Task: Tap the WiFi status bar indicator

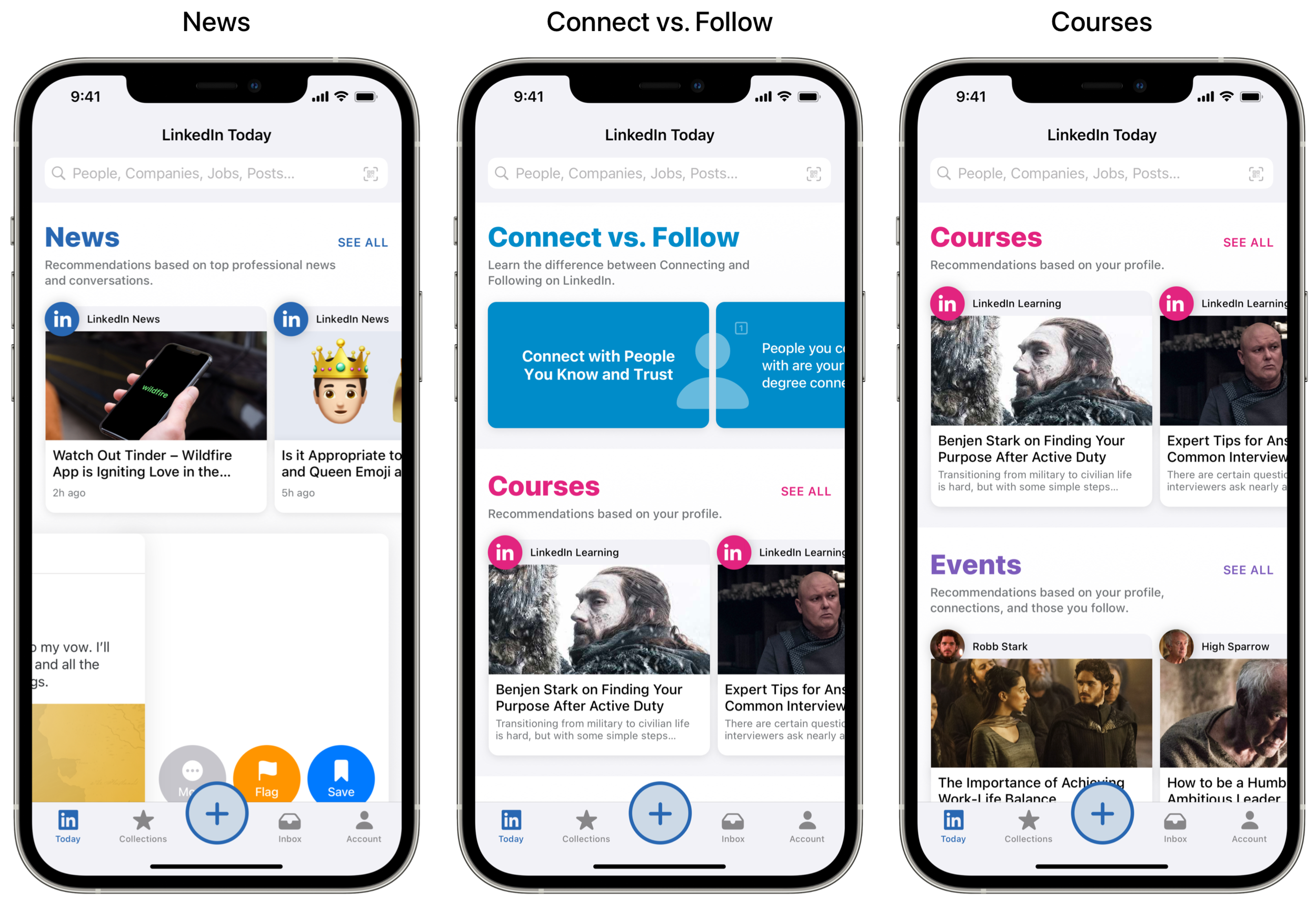Action: click(x=349, y=92)
